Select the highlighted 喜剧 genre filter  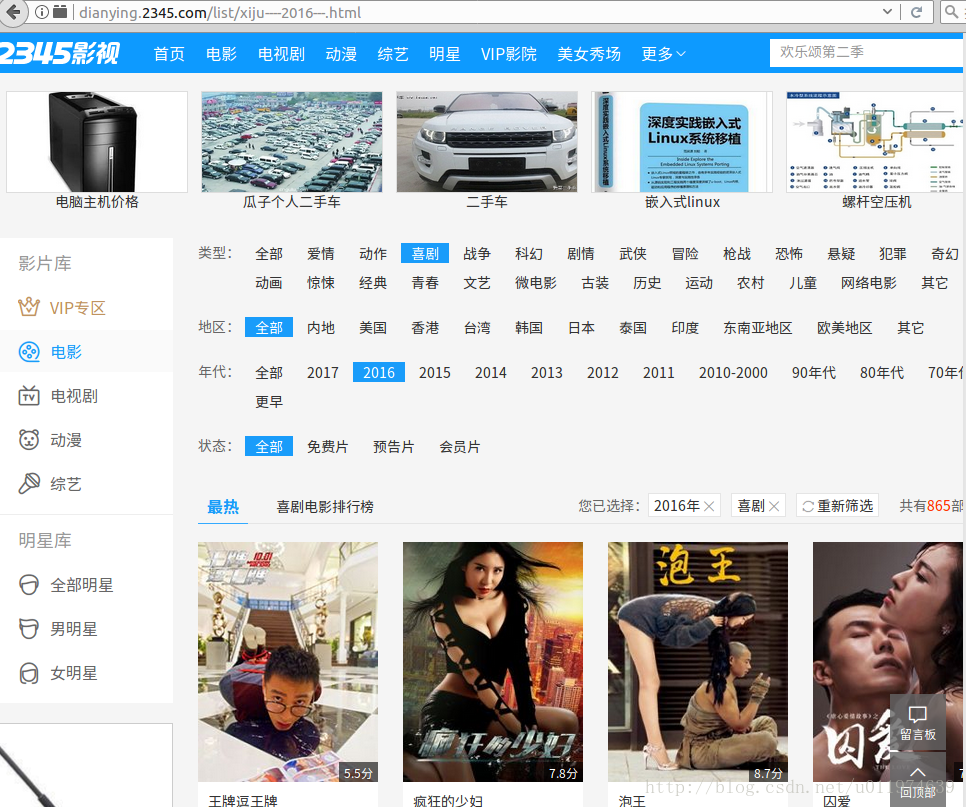tap(424, 254)
